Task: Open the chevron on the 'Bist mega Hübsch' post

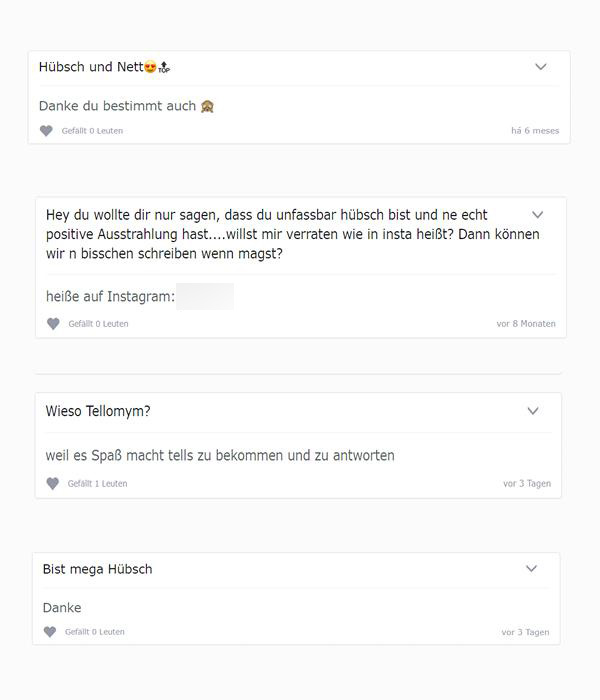Action: [x=531, y=569]
